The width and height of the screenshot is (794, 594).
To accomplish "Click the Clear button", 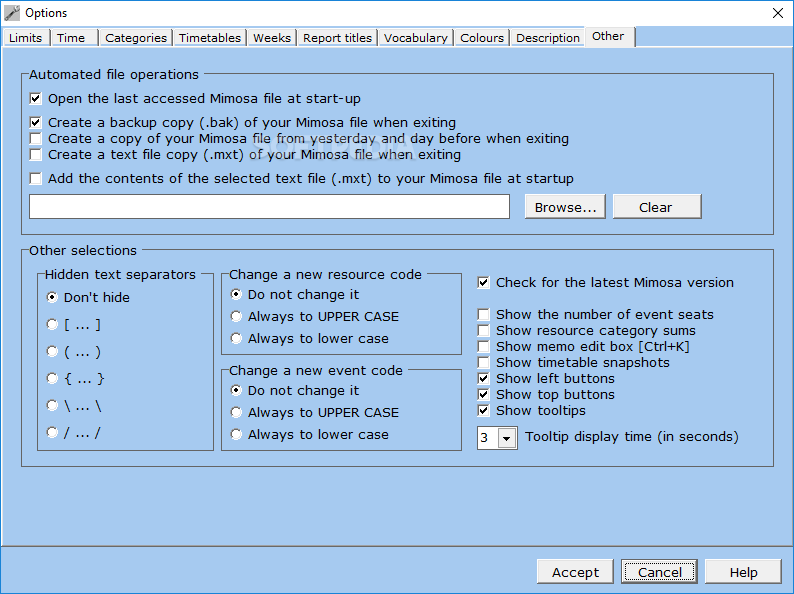I will pyautogui.click(x=657, y=207).
